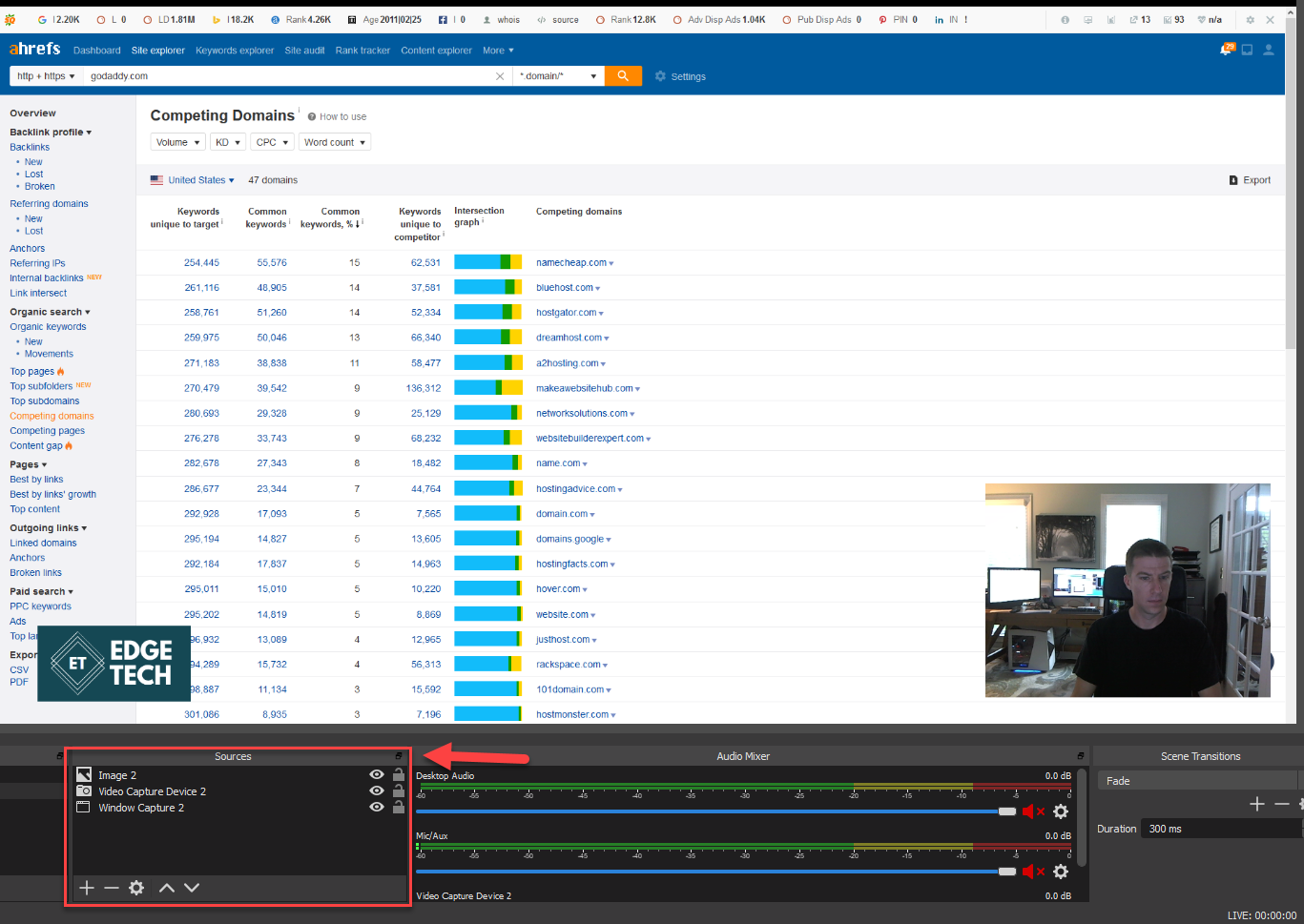
Task: Lock the Window Capture 2 source
Action: click(399, 808)
